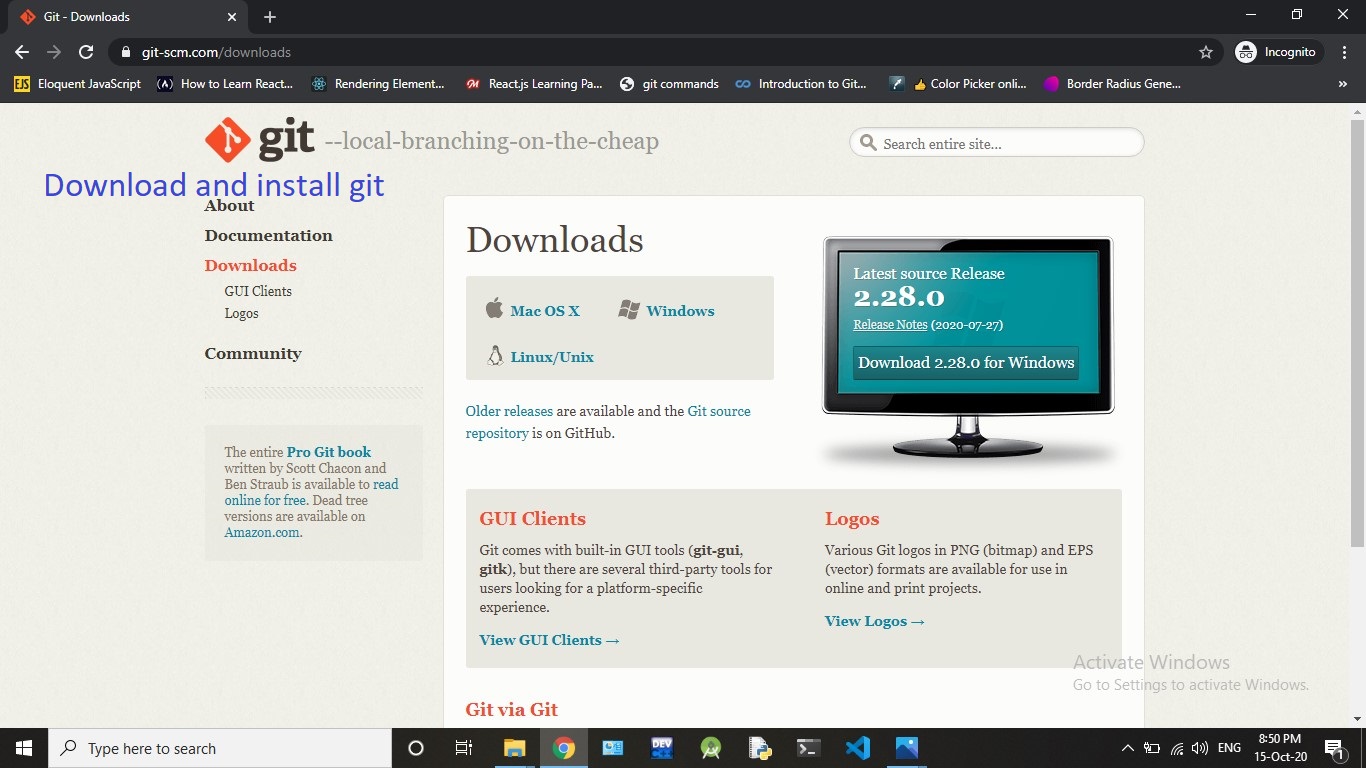Open the Wi-Fi network tray icon
The height and width of the screenshot is (768, 1366).
click(x=1176, y=748)
